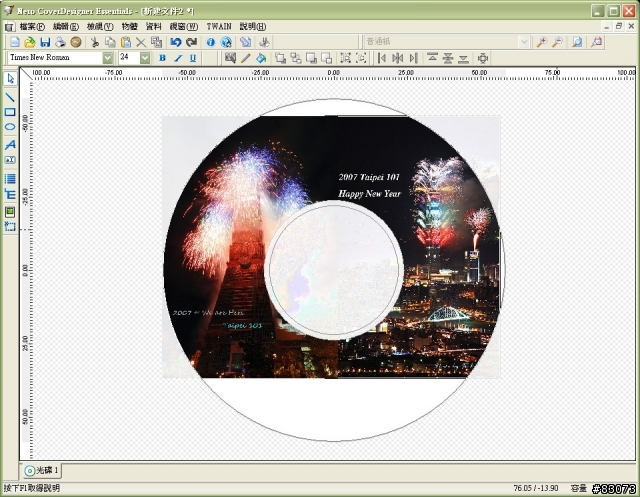Print the cover using the printer icon

click(60, 42)
